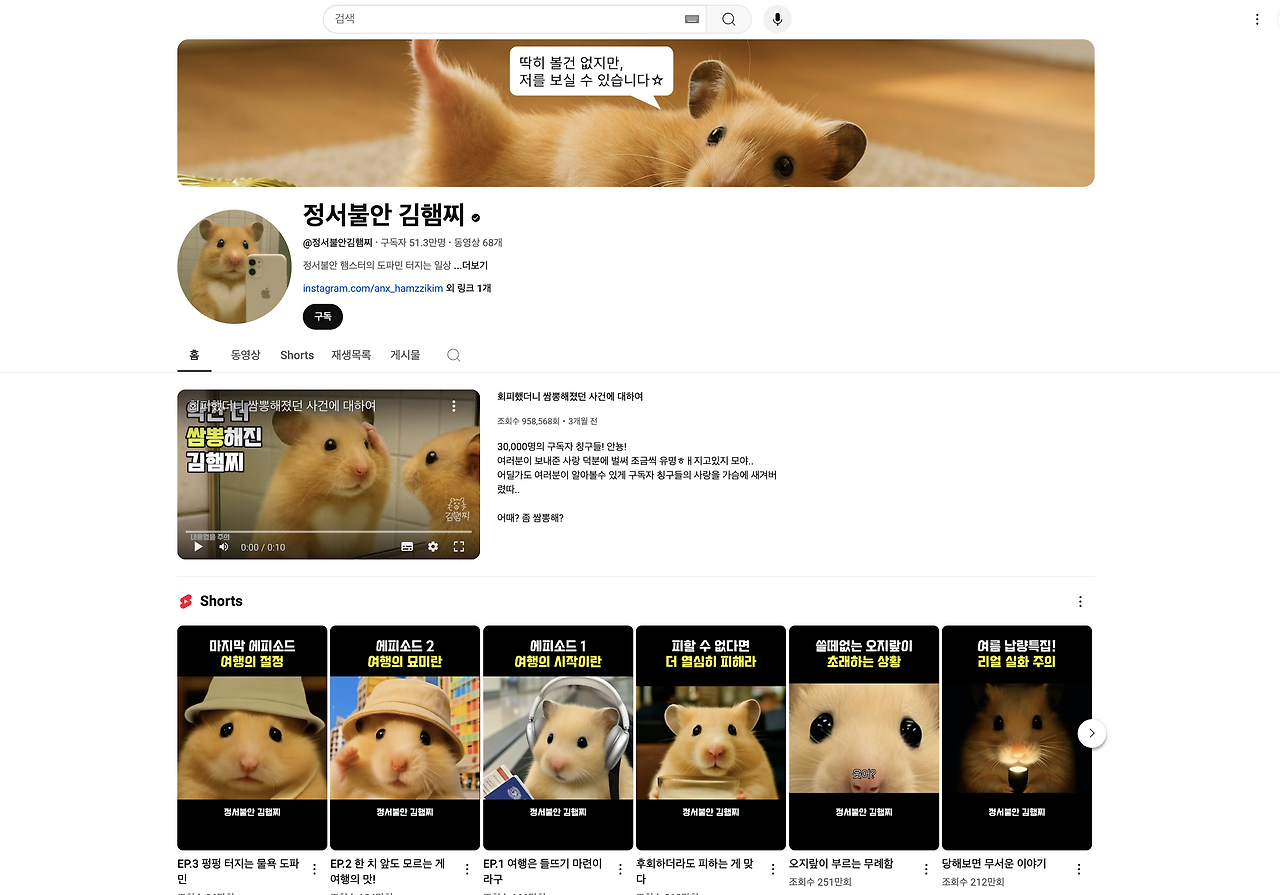The image size is (1280, 895).
Task: Click the verified badge next to the channel name
Action: pos(475,215)
